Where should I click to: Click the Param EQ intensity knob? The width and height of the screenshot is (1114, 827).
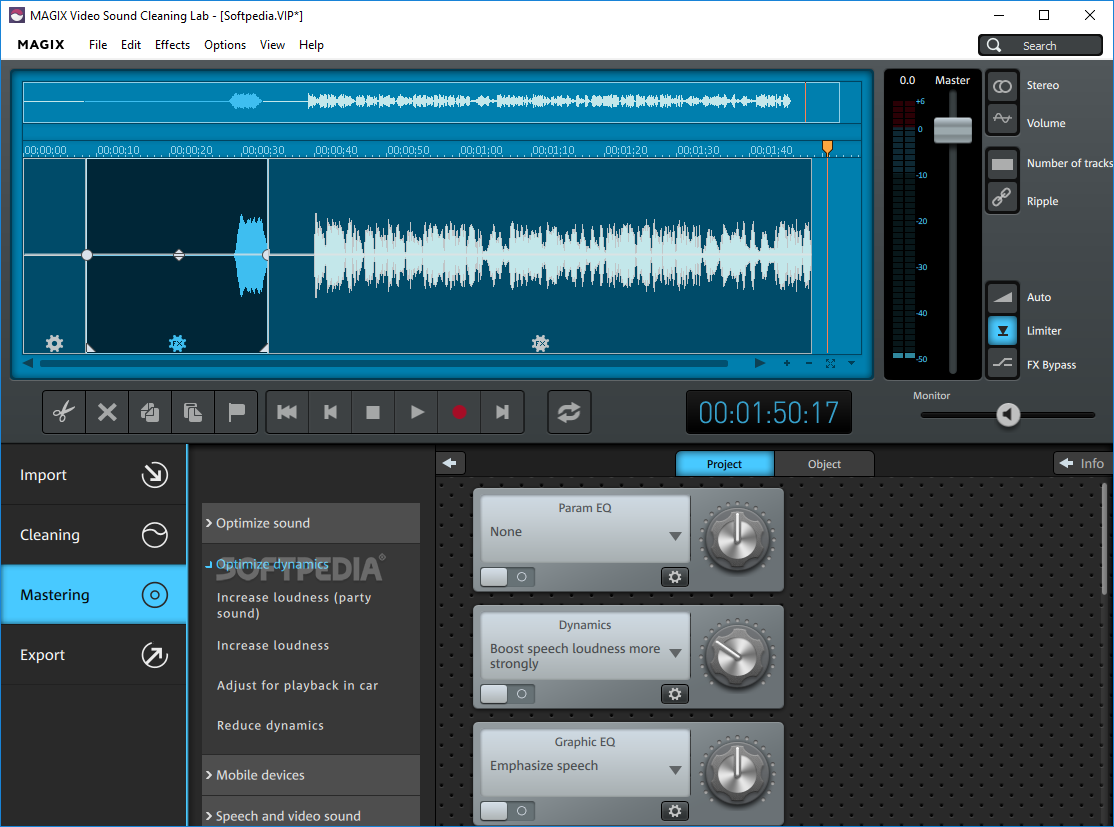coord(737,539)
